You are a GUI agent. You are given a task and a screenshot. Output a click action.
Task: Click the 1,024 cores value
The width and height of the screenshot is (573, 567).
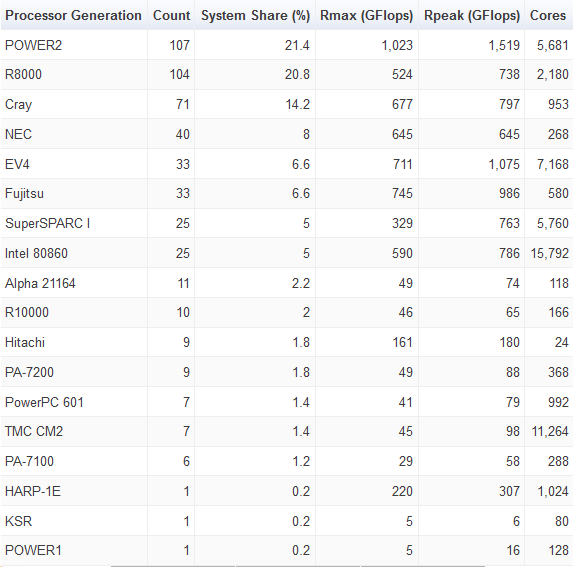tap(553, 492)
